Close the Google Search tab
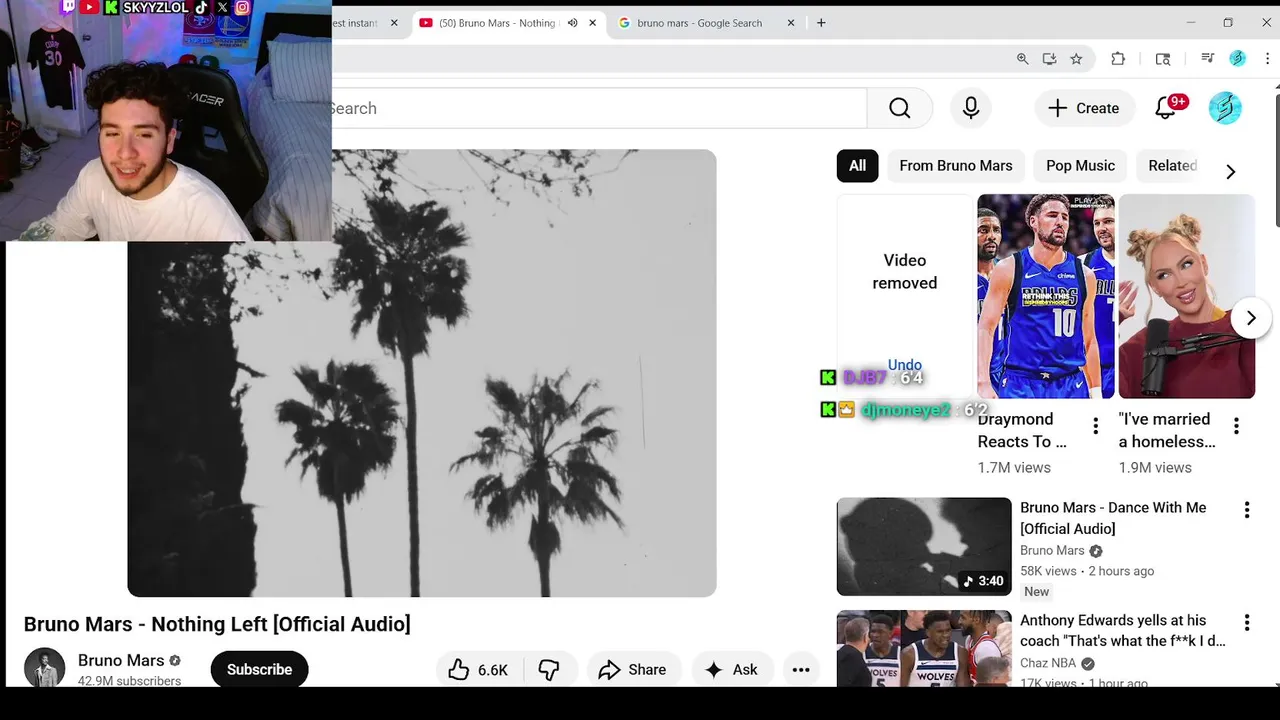The height and width of the screenshot is (720, 1280). click(791, 23)
